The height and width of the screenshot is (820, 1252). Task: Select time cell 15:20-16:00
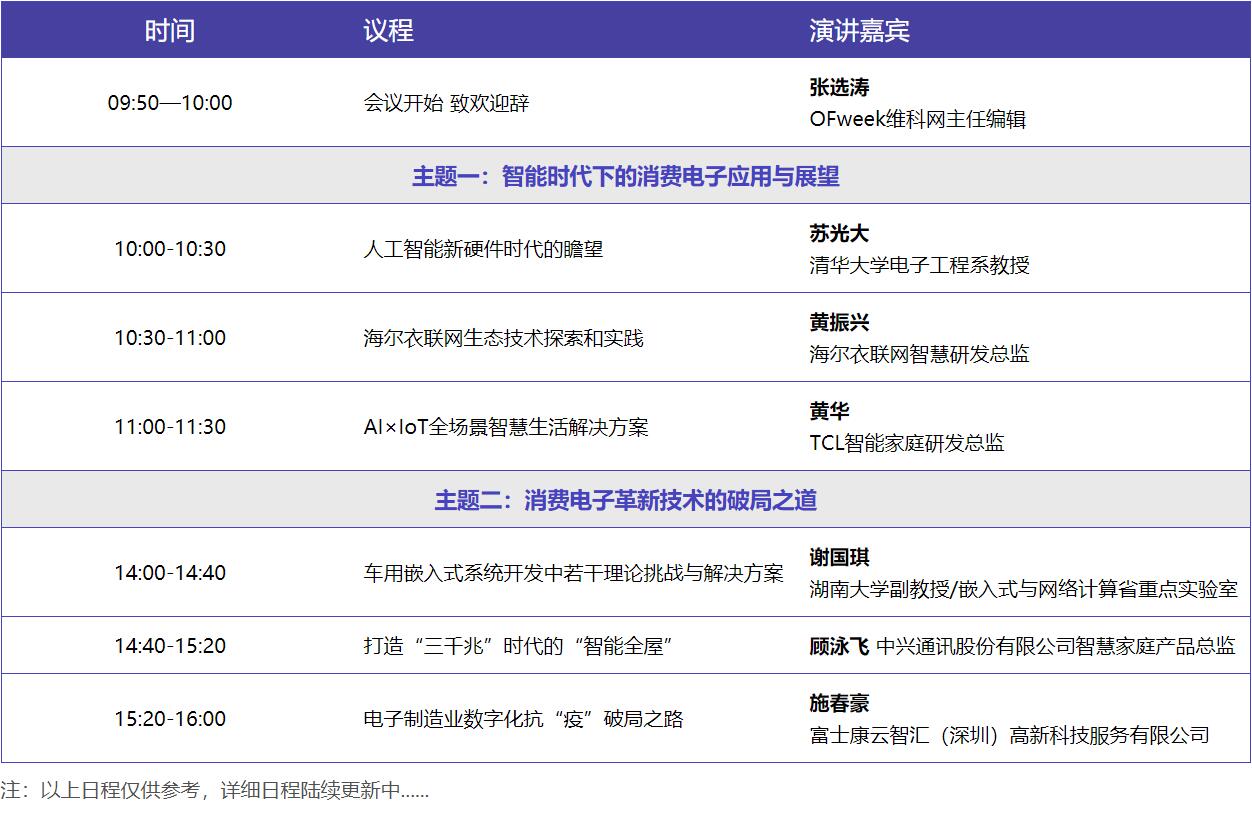coord(170,719)
